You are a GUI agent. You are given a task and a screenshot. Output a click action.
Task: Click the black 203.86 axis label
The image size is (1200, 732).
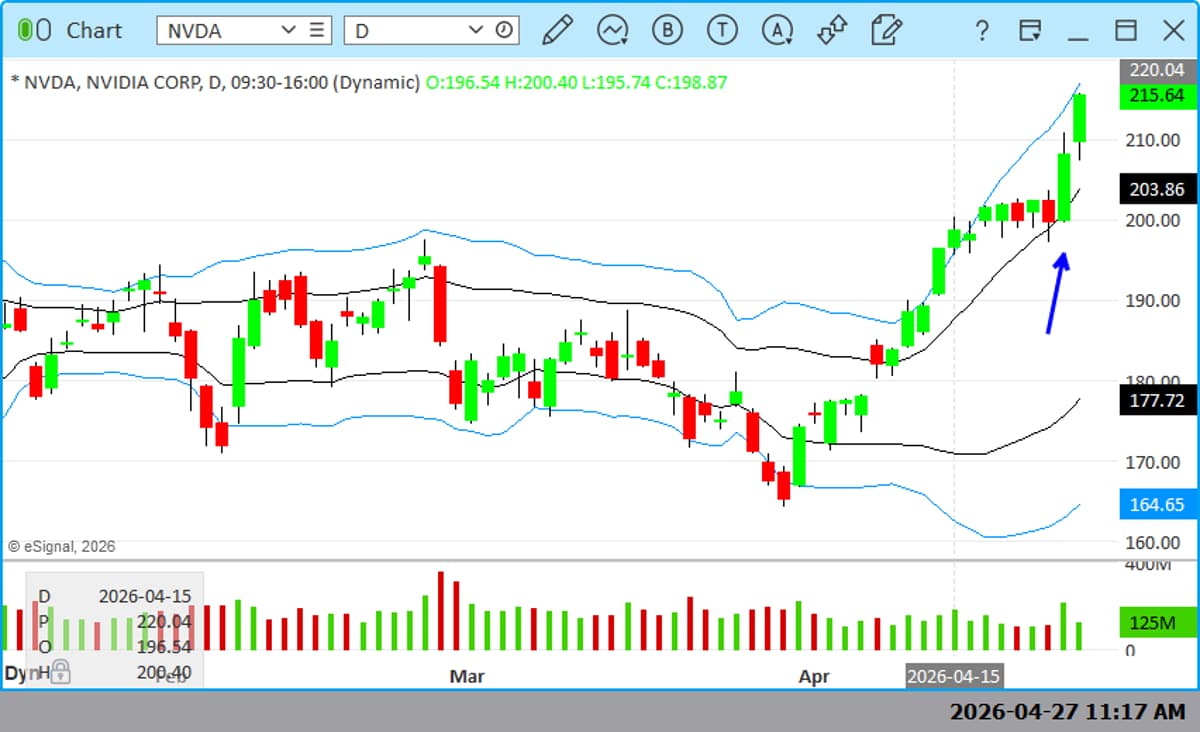(x=1156, y=189)
